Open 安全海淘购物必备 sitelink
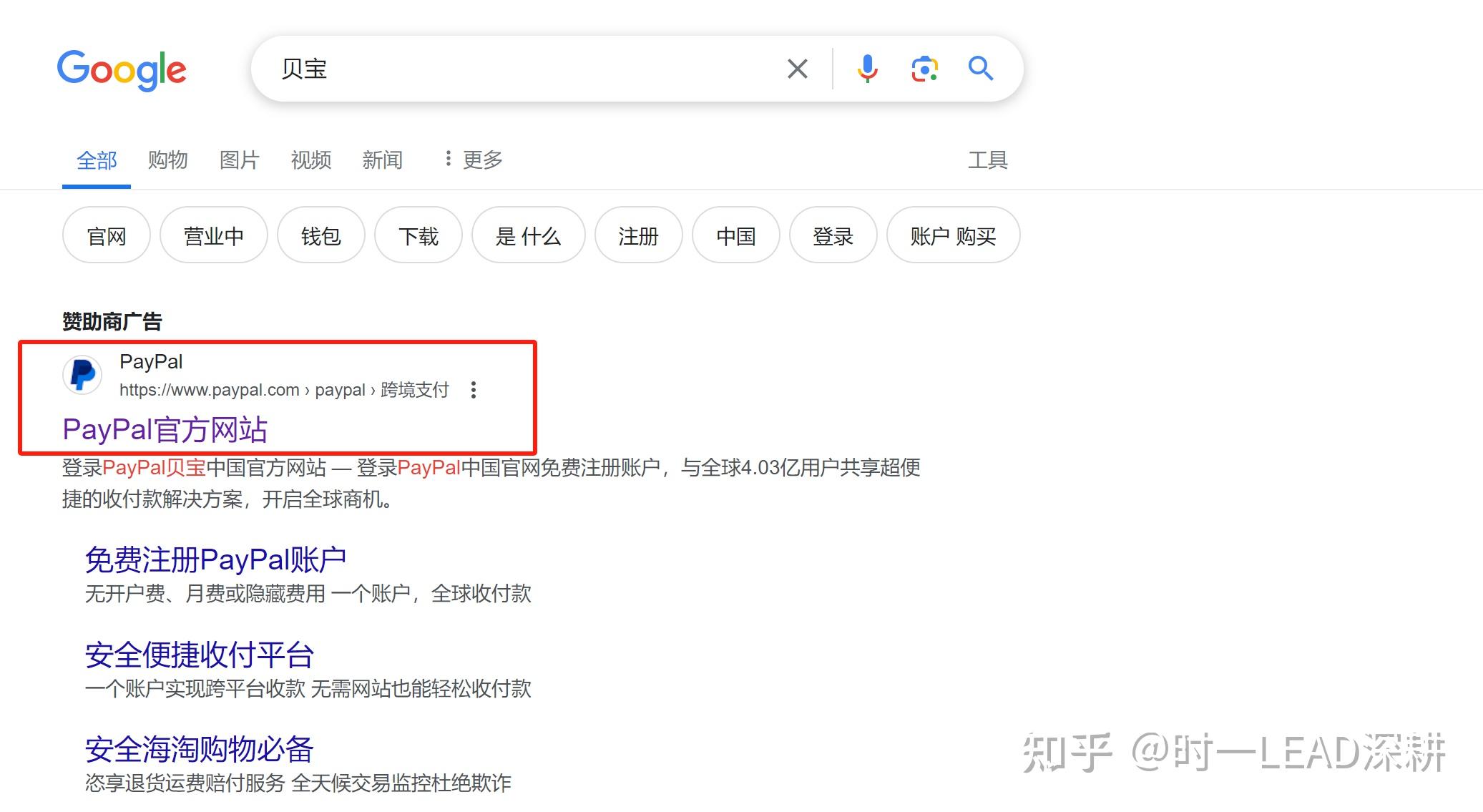The width and height of the screenshot is (1483, 812). click(x=200, y=749)
